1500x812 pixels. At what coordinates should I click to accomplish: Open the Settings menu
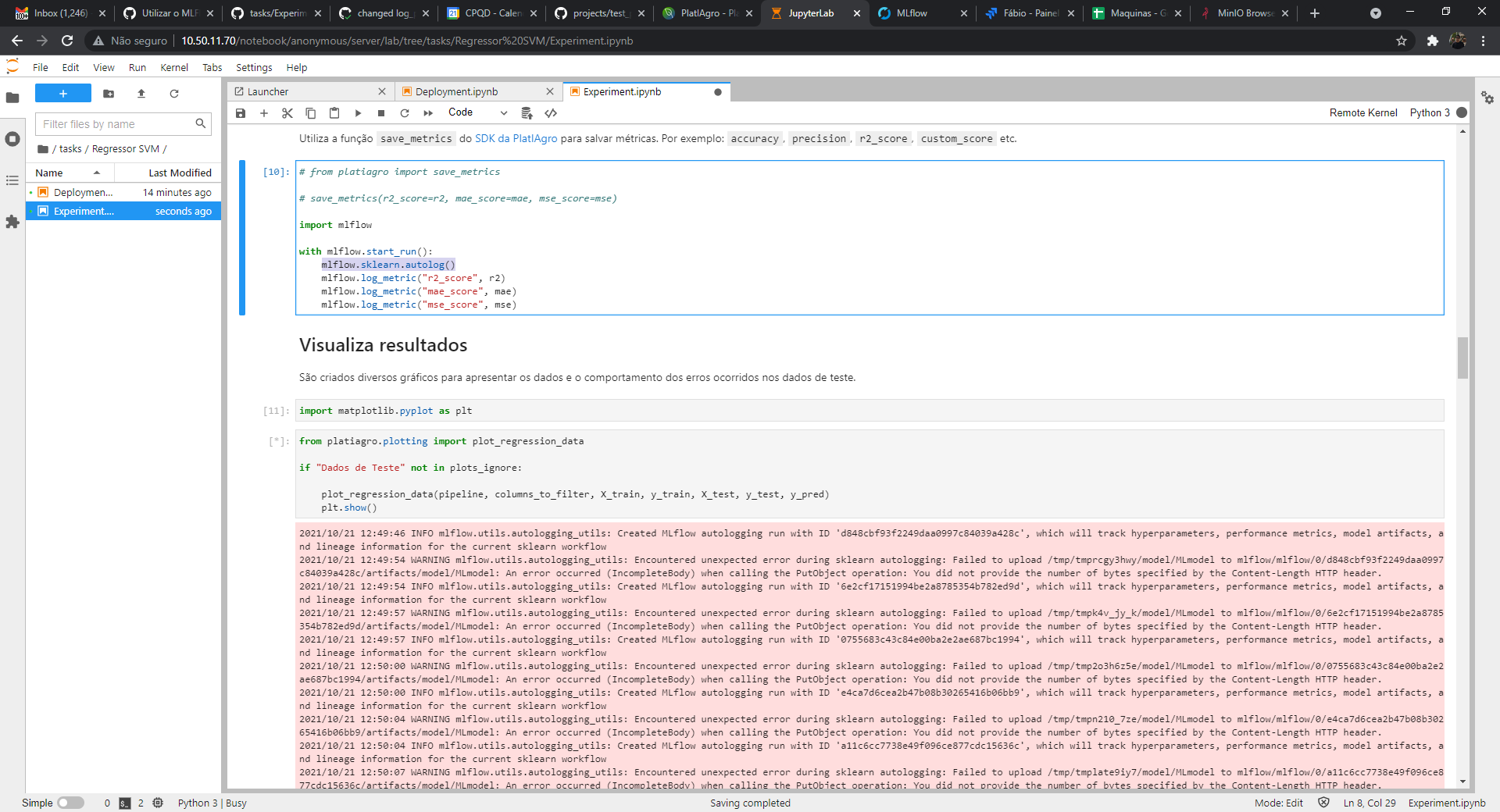click(254, 68)
